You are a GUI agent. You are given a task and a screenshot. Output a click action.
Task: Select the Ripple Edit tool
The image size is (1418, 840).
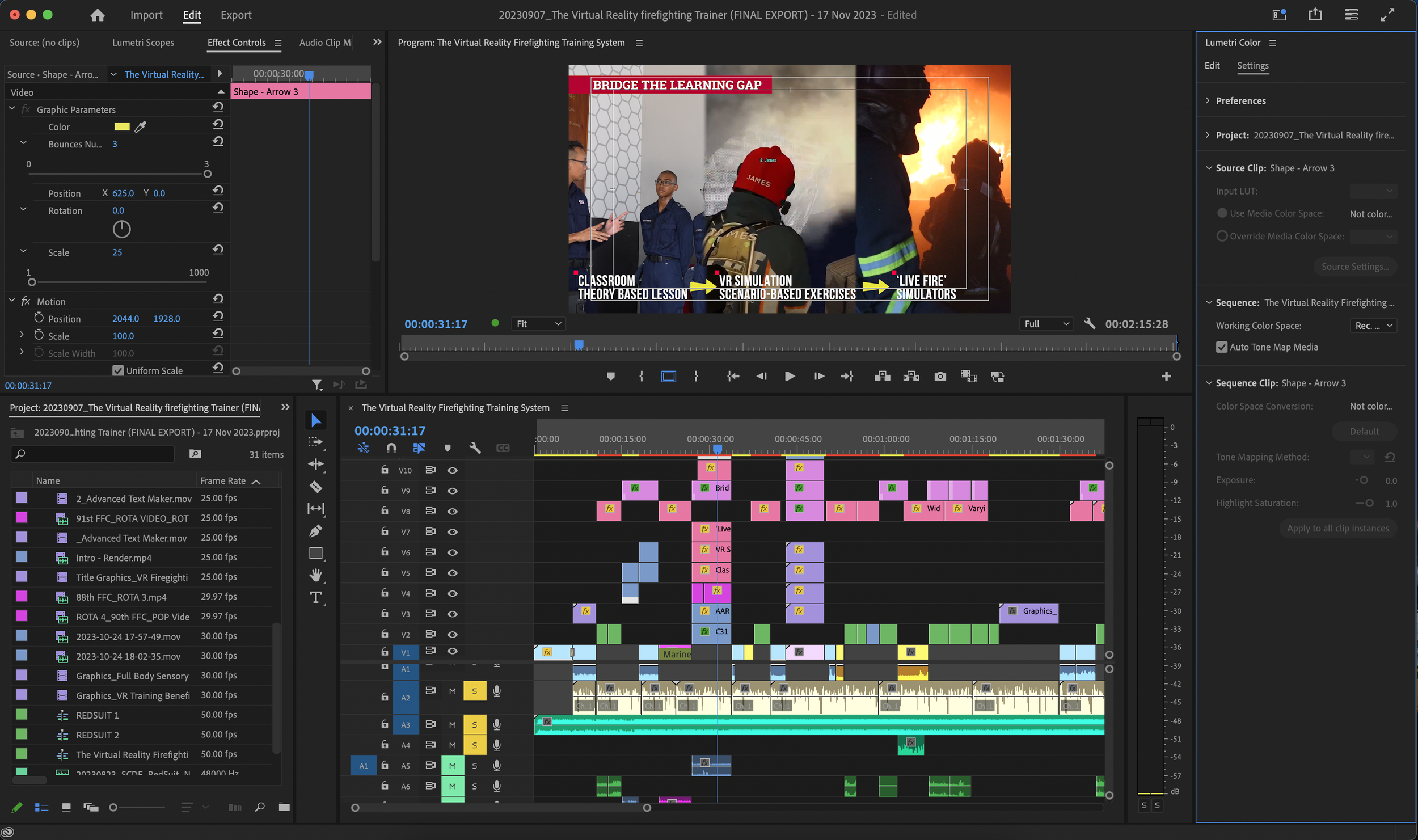316,464
